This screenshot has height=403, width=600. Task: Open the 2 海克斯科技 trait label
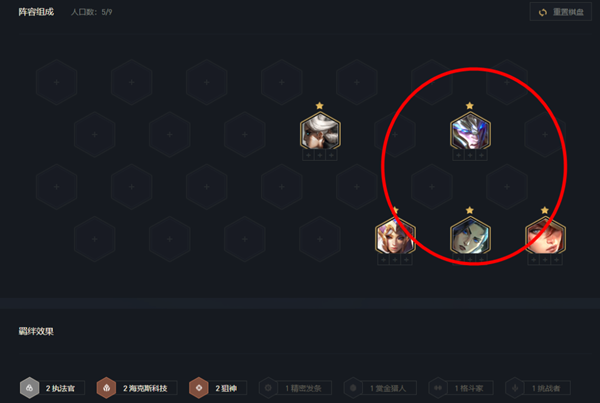(145, 388)
